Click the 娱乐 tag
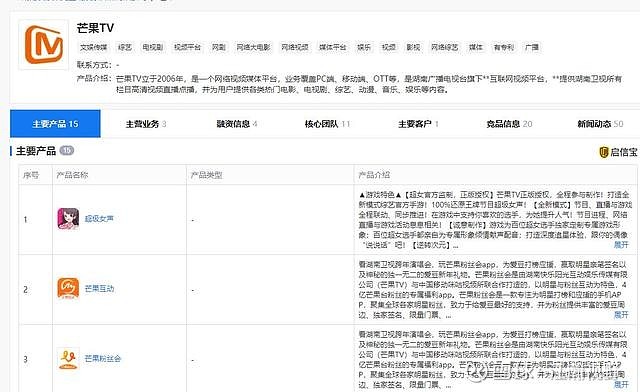Image resolution: width=640 pixels, height=392 pixels. [x=364, y=47]
